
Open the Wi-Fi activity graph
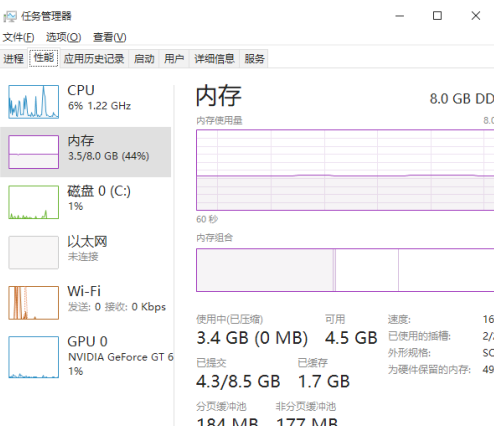coord(34,303)
